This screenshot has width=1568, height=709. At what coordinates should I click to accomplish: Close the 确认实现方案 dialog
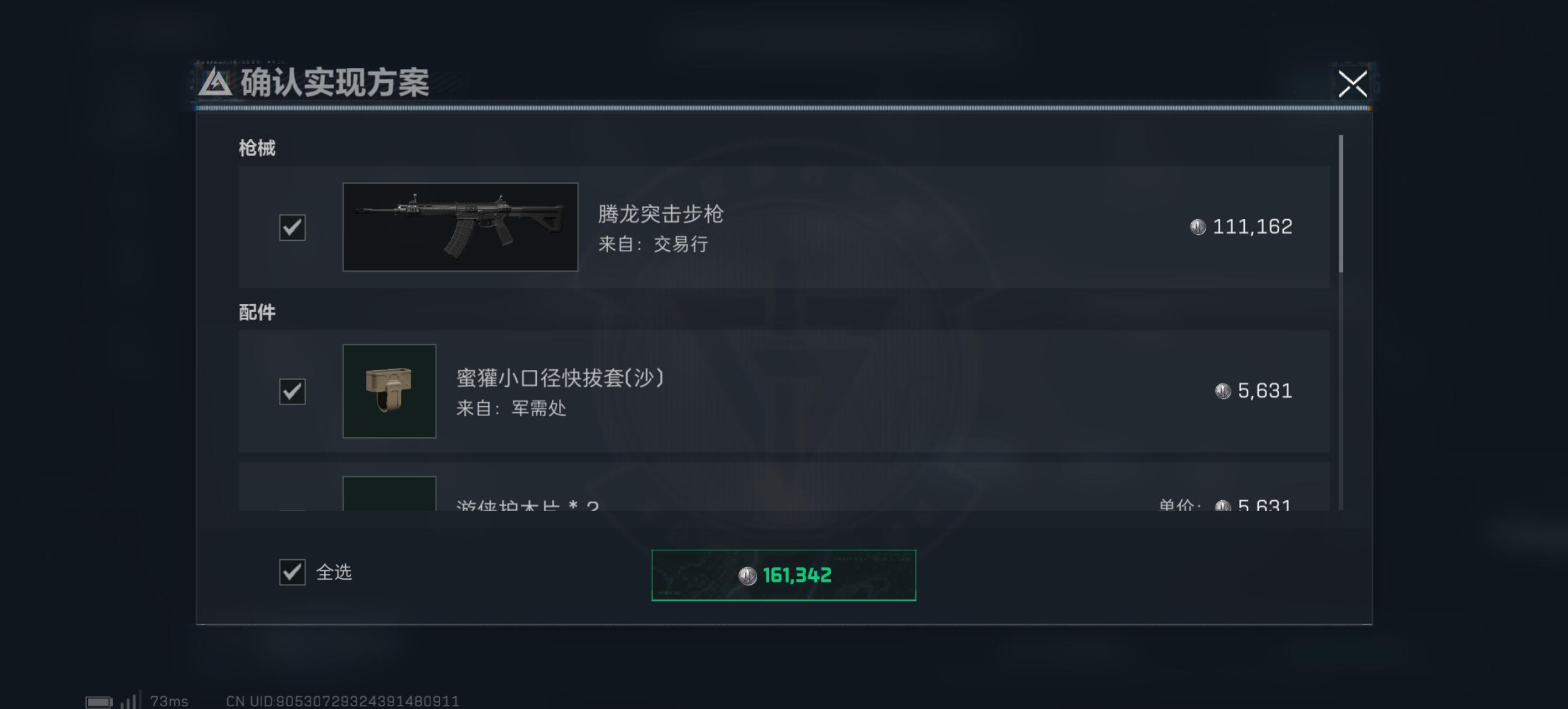[x=1352, y=84]
